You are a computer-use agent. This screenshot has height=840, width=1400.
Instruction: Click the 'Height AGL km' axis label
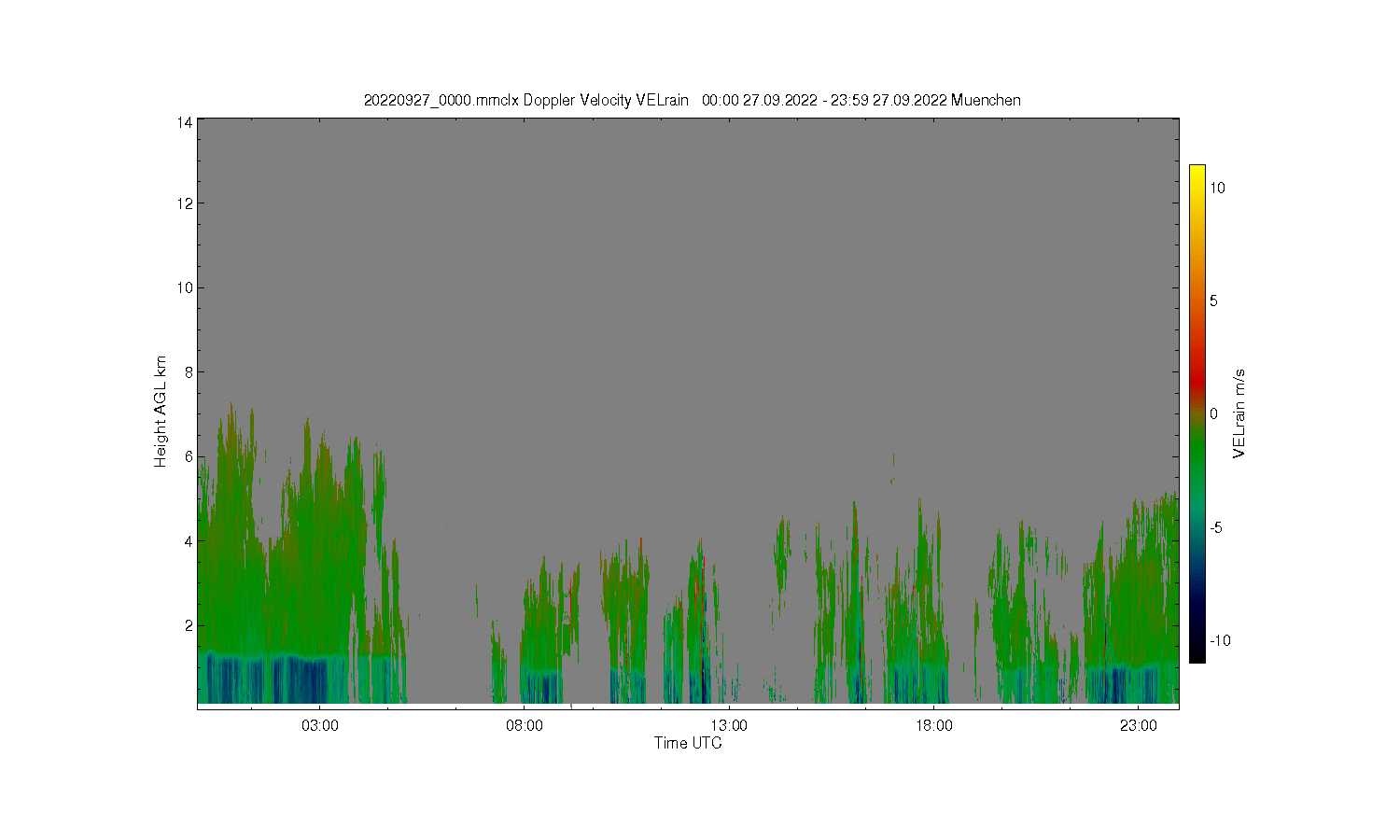[161, 412]
